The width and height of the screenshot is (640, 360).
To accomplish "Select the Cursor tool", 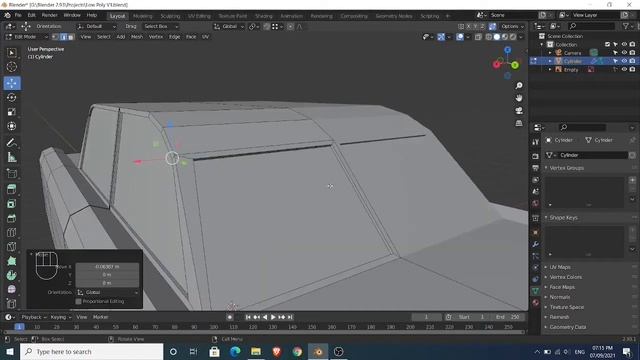I will click(x=11, y=67).
